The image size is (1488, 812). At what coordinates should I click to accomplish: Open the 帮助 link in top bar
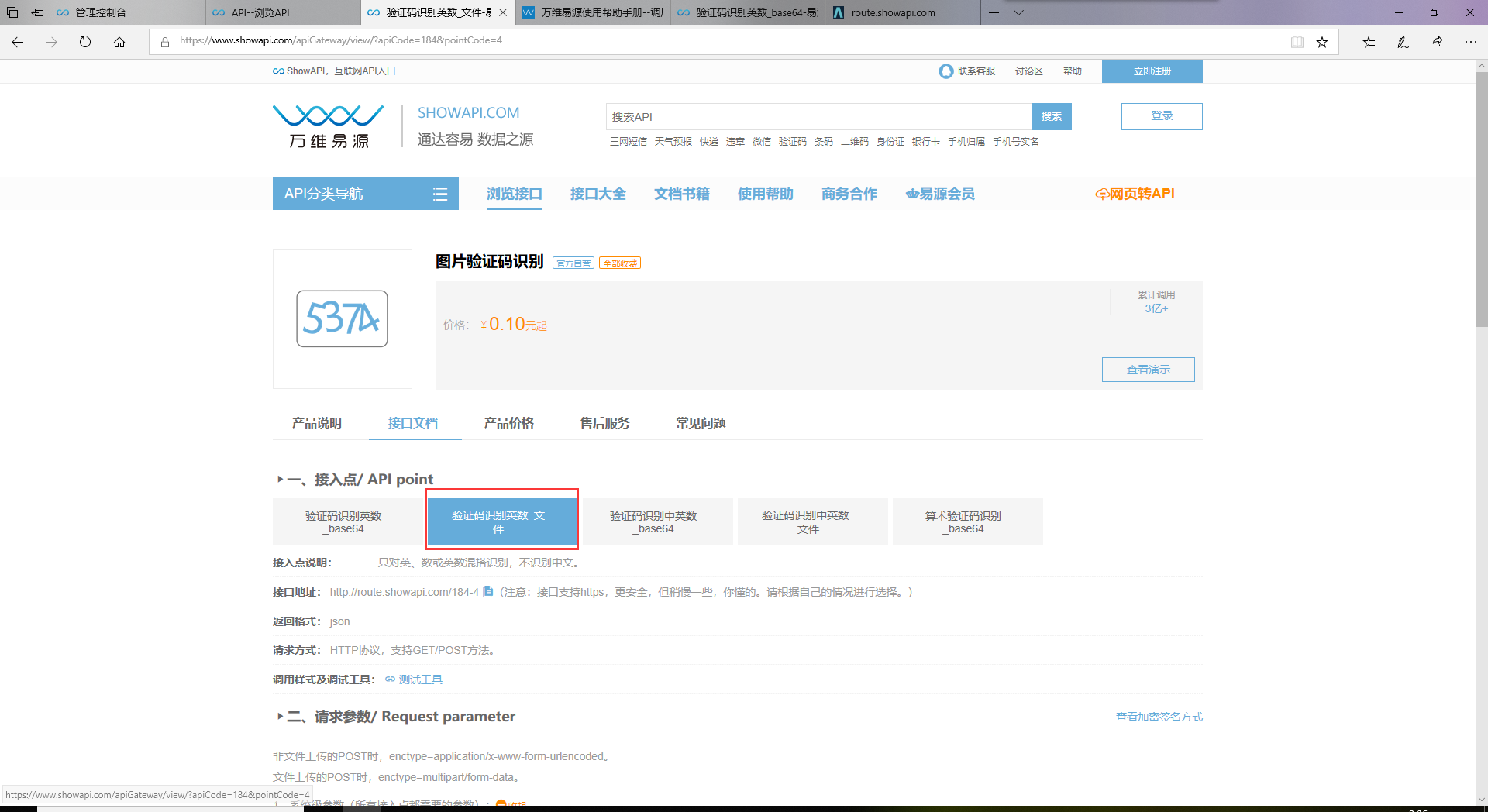pyautogui.click(x=1073, y=71)
